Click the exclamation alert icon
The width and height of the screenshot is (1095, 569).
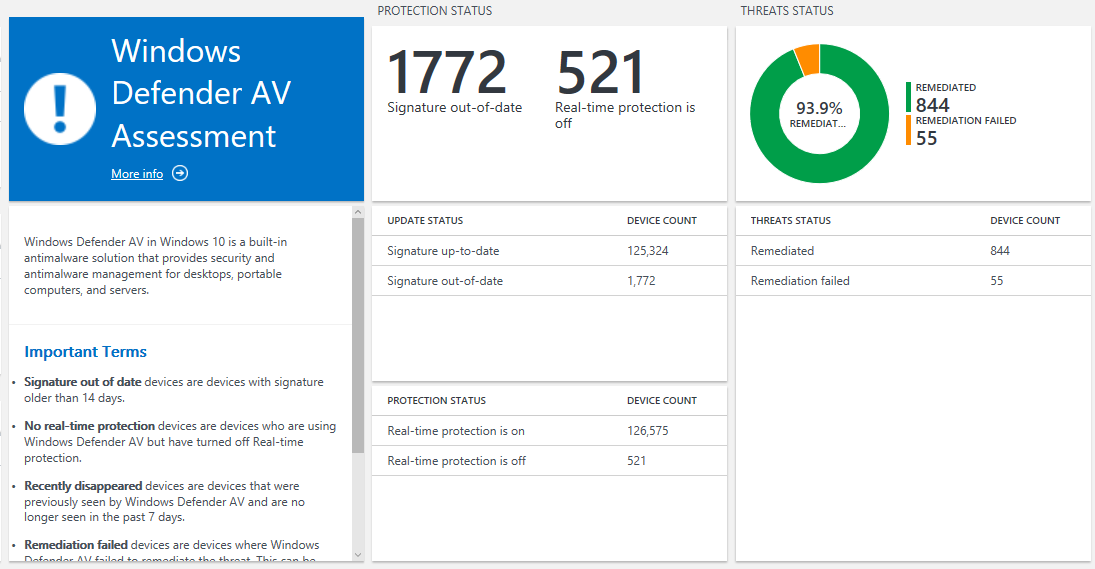pyautogui.click(x=59, y=108)
